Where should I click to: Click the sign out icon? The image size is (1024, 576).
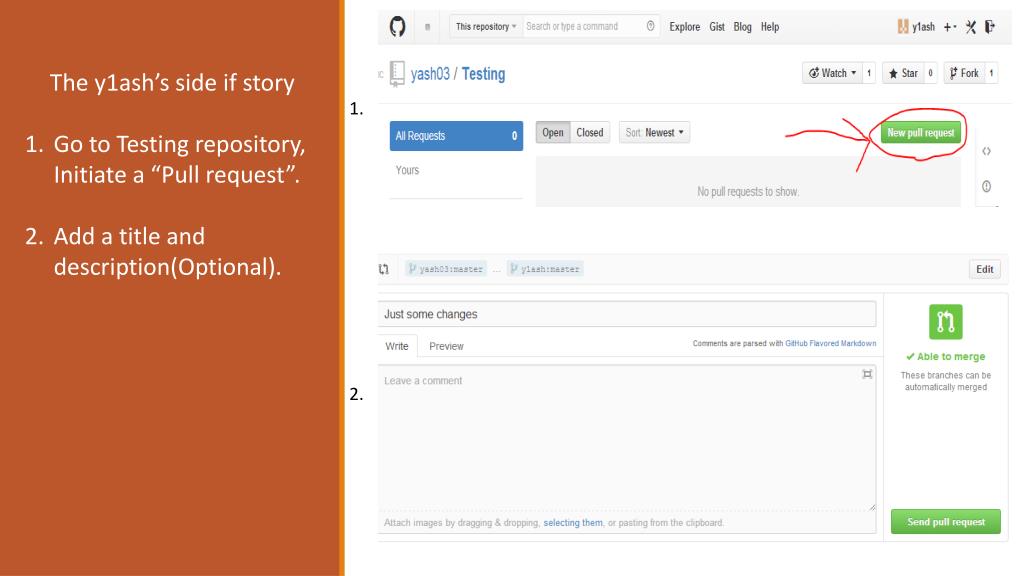[x=990, y=27]
